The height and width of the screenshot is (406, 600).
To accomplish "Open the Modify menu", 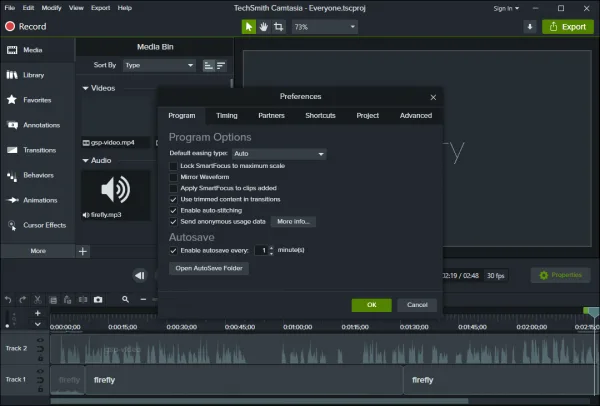I will point(51,8).
